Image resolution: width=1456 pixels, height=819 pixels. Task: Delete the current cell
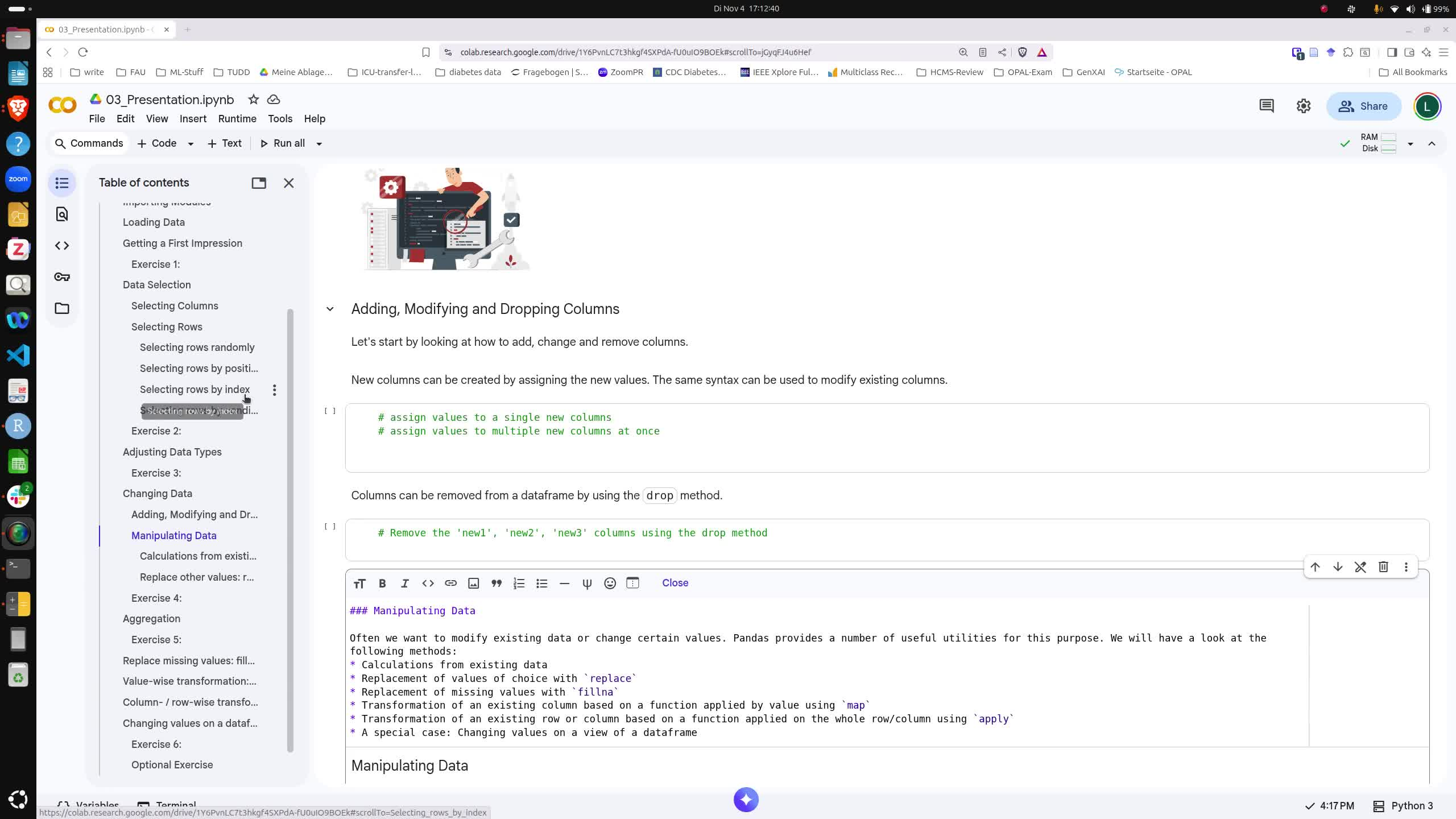tap(1383, 567)
